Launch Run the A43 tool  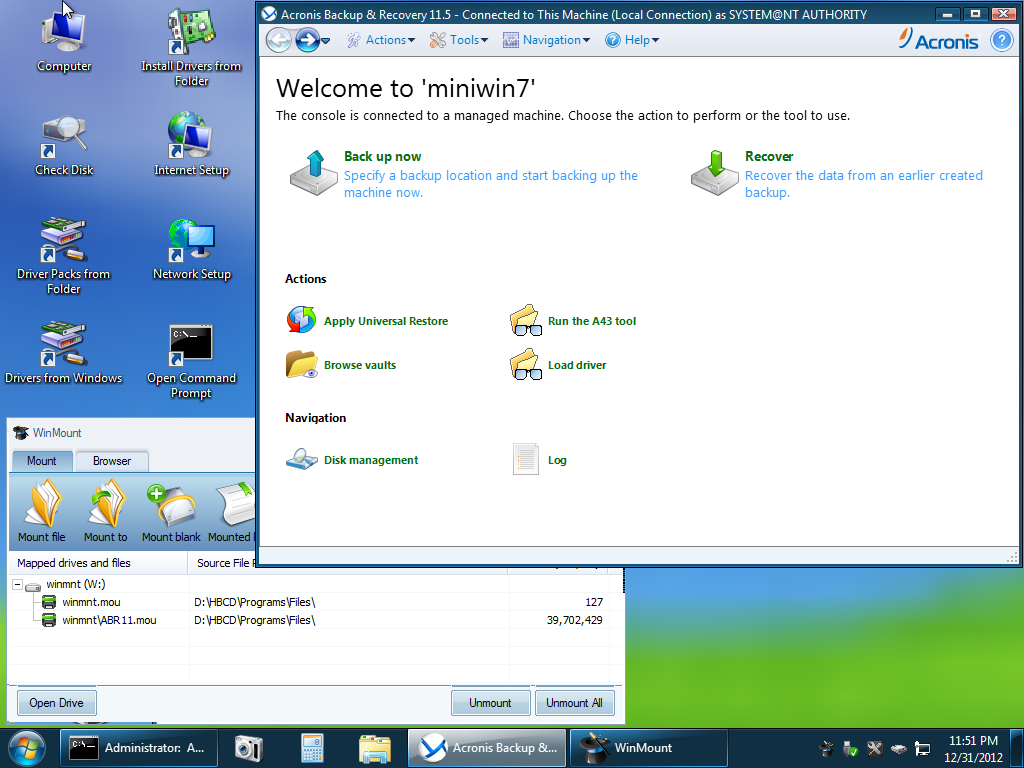click(525, 321)
